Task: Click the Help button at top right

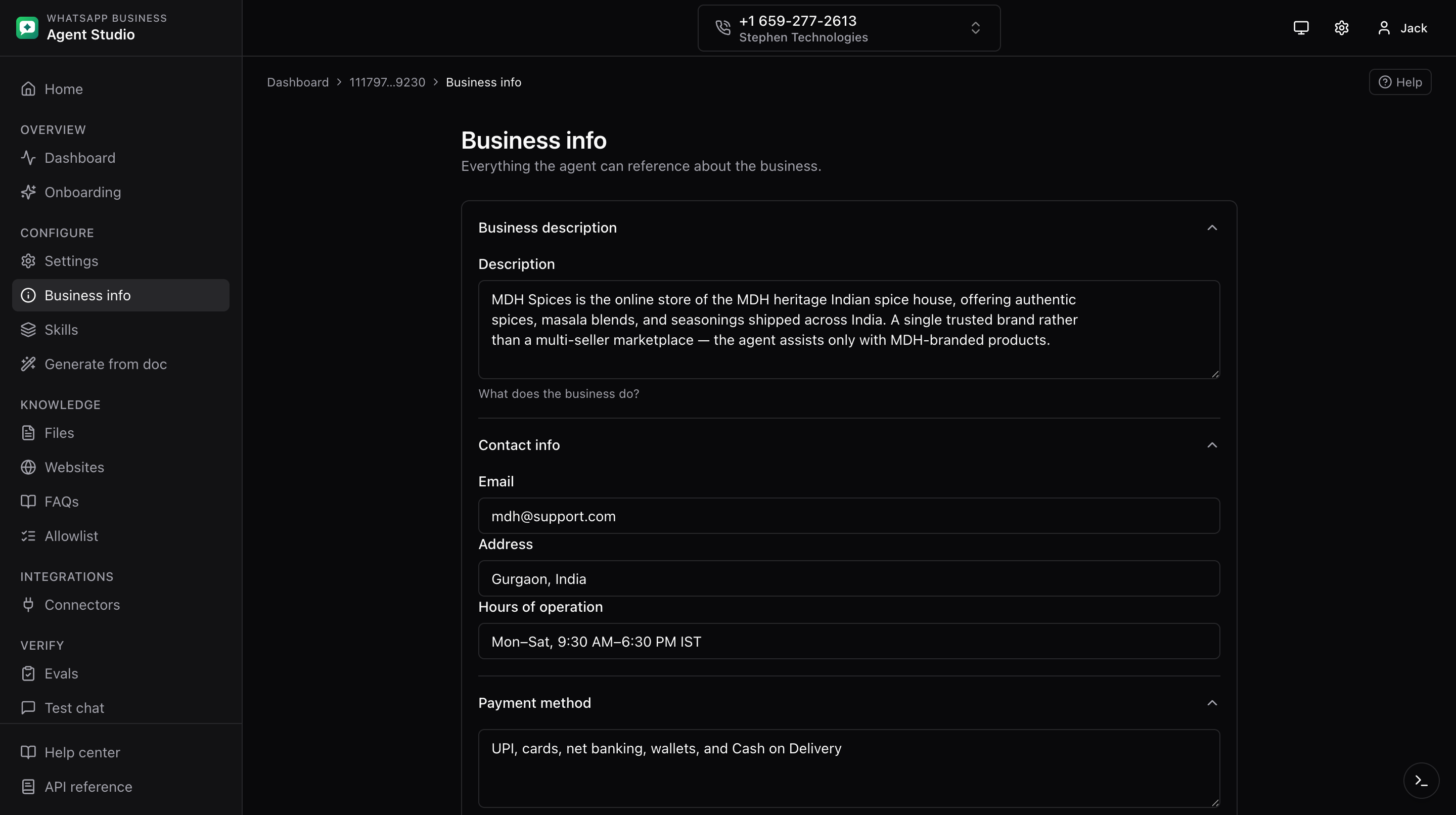Action: pyautogui.click(x=1400, y=82)
